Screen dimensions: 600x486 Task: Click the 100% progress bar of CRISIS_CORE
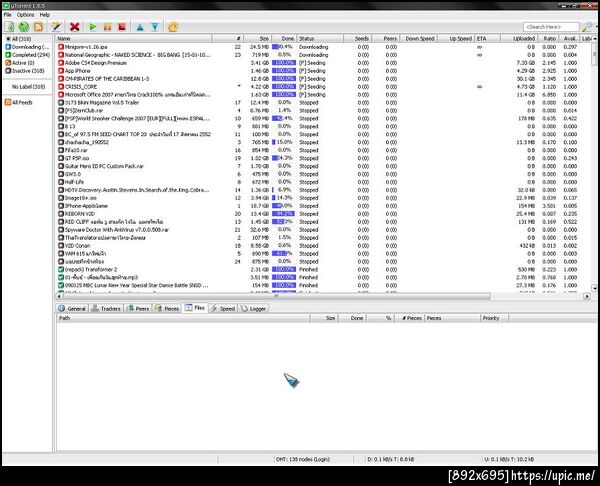(x=284, y=87)
